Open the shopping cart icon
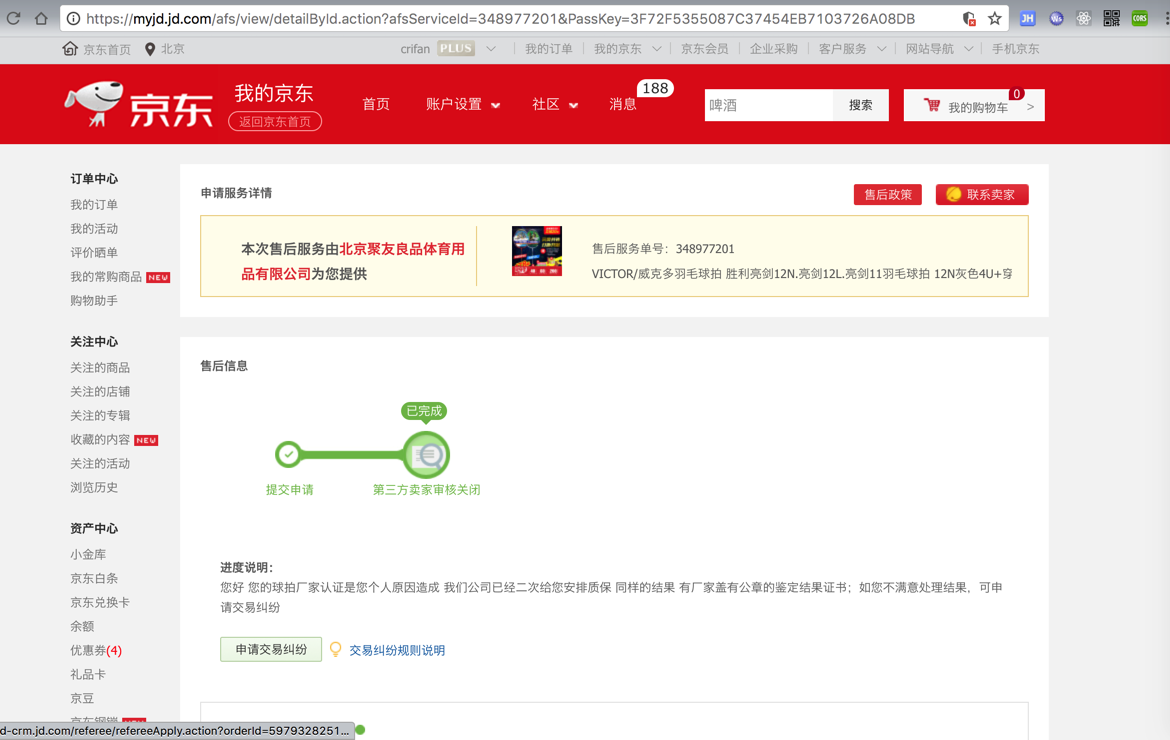The image size is (1170, 740). point(932,105)
